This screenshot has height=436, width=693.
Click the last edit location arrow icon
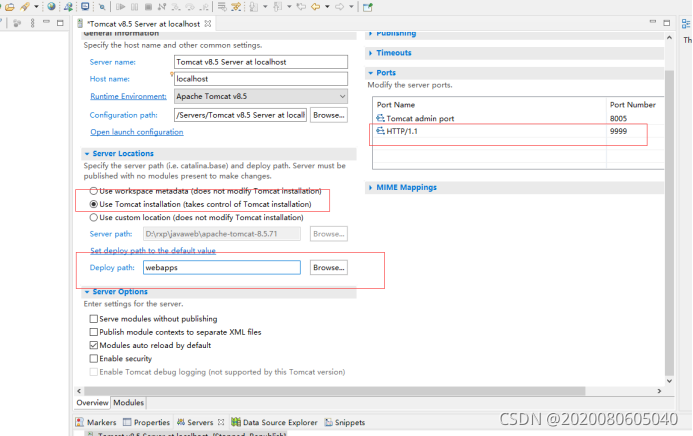pyautogui.click(x=301, y=7)
